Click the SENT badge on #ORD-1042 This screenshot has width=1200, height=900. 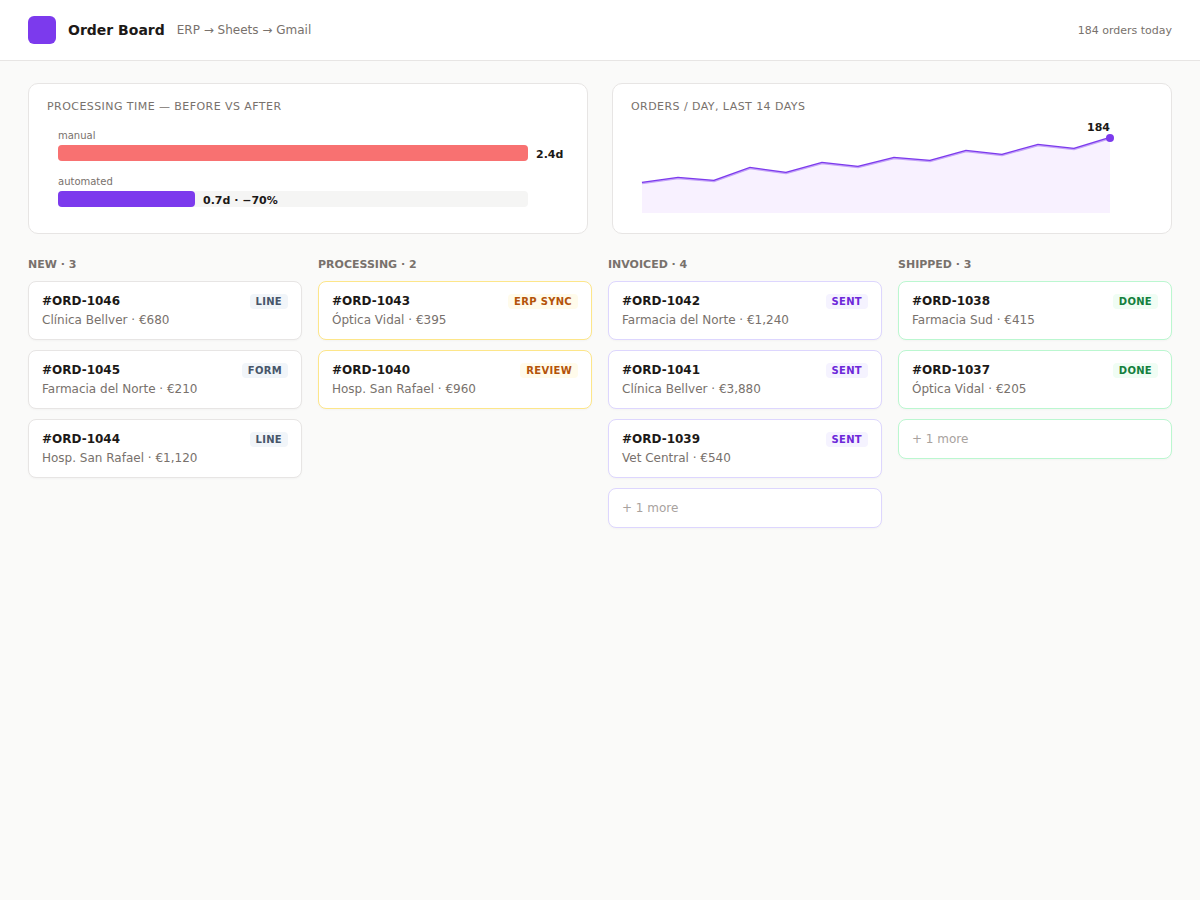pos(847,301)
